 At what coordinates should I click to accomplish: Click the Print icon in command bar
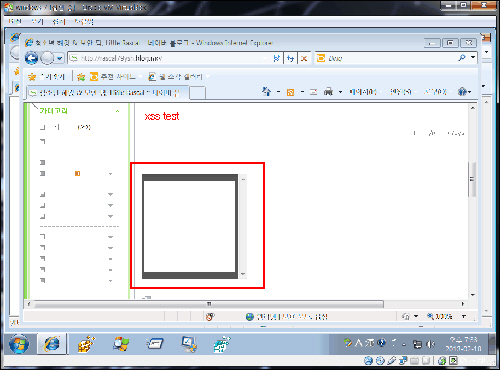328,91
